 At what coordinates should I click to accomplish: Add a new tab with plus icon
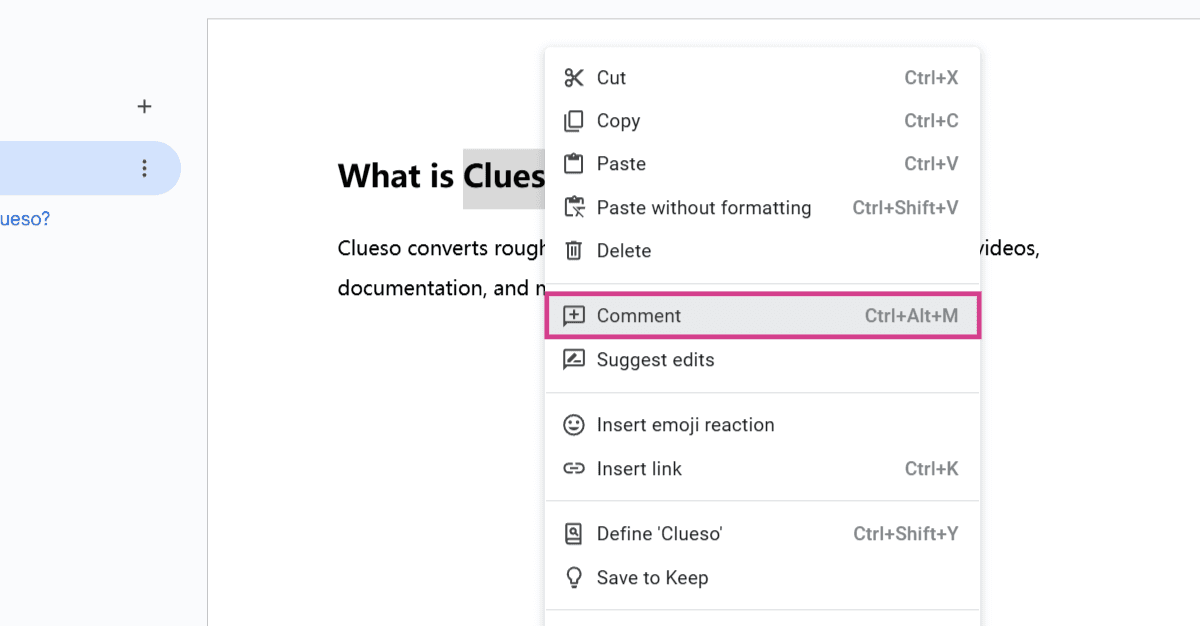[x=144, y=106]
